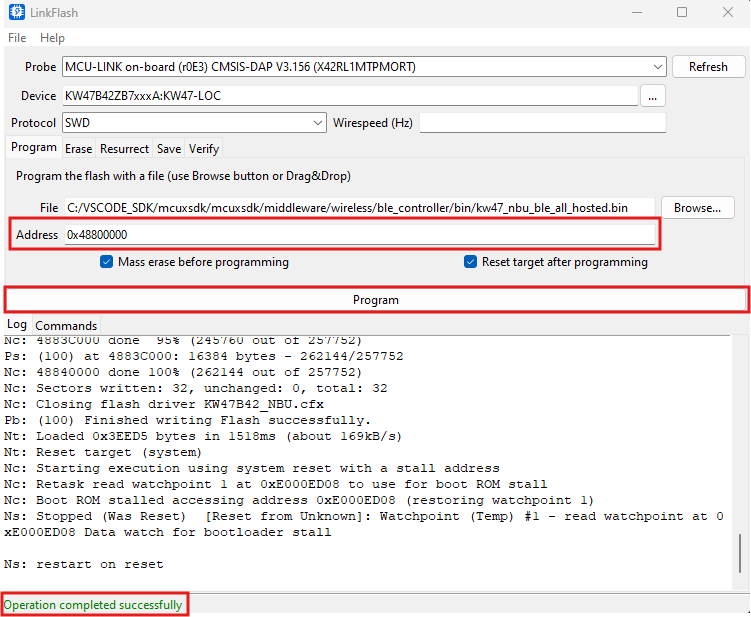
Task: Click the Address field with 0x48800000
Action: coord(360,235)
